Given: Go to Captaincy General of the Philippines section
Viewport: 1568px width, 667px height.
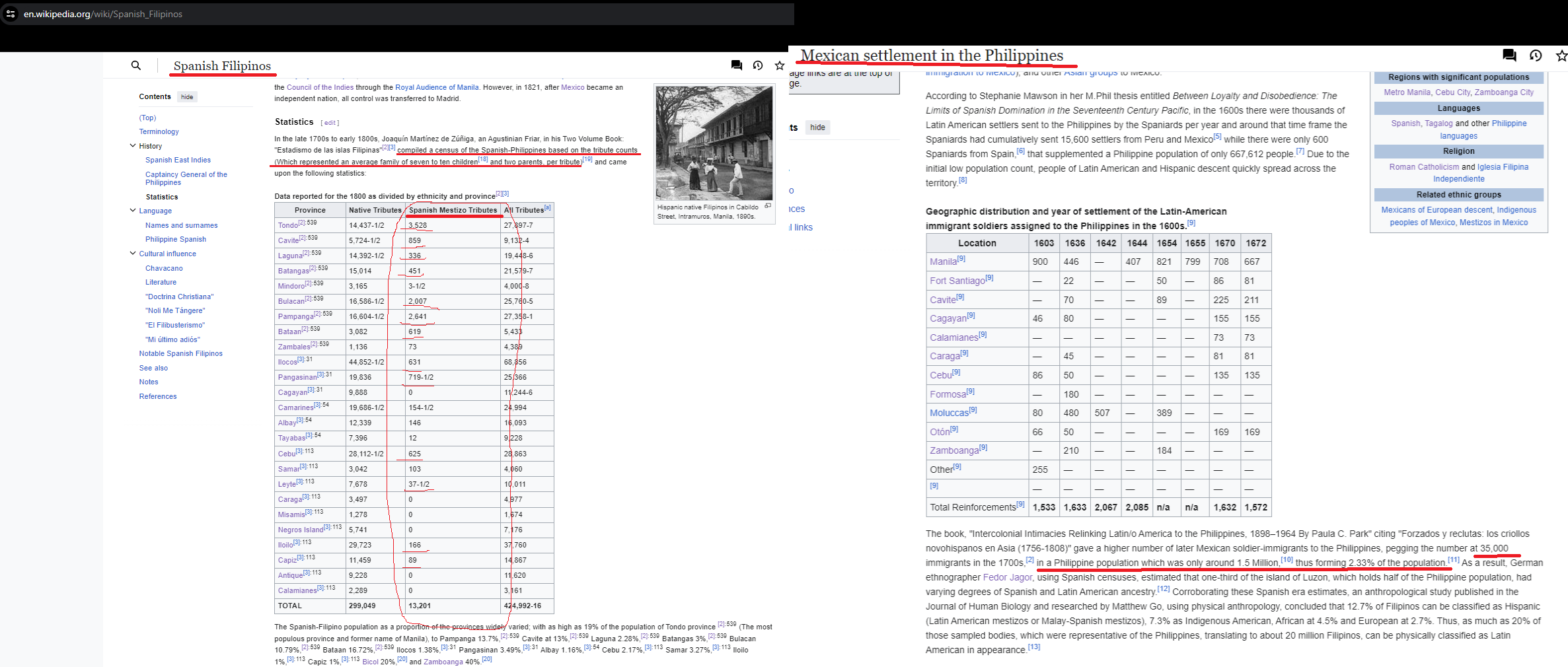Looking at the screenshot, I should [186, 178].
